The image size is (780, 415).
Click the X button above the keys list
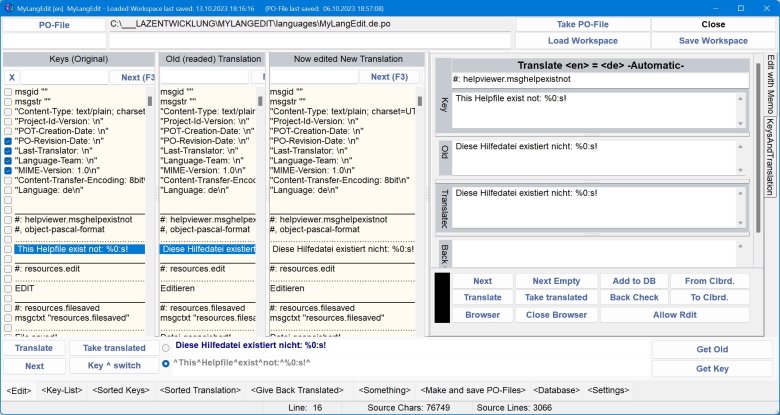tap(12, 77)
